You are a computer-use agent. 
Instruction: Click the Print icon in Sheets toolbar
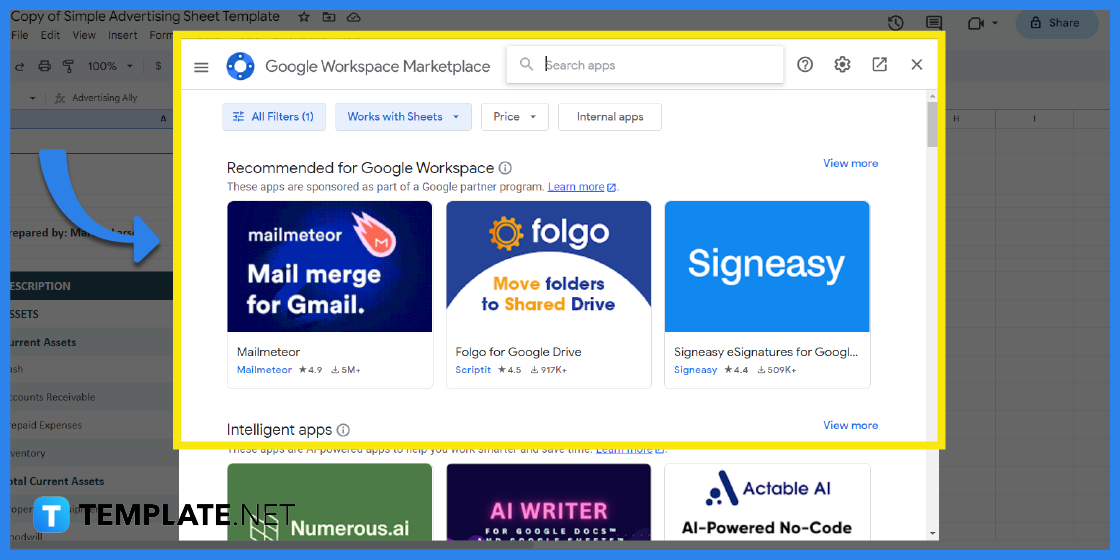[44, 66]
